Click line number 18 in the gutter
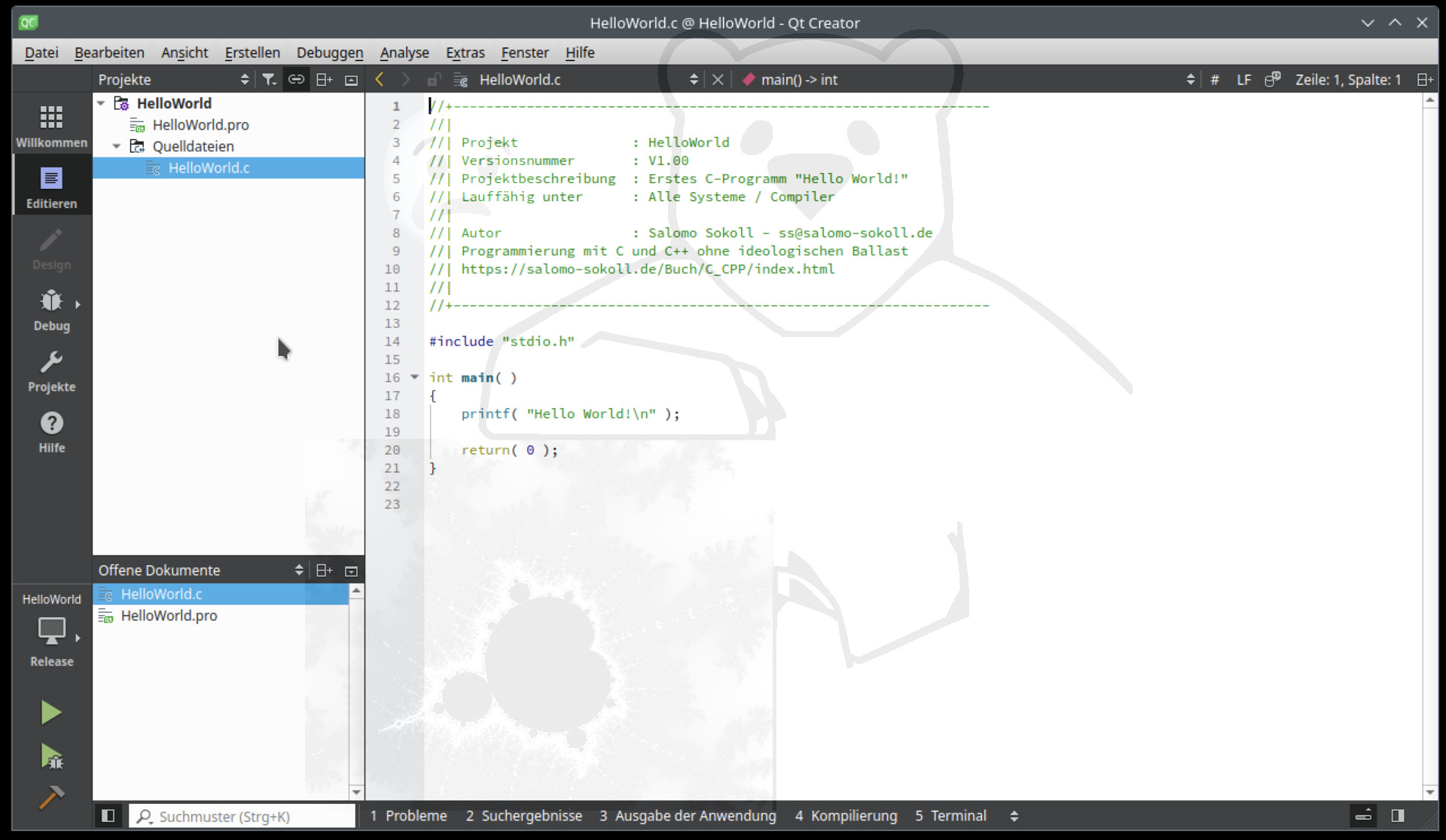 tap(392, 414)
